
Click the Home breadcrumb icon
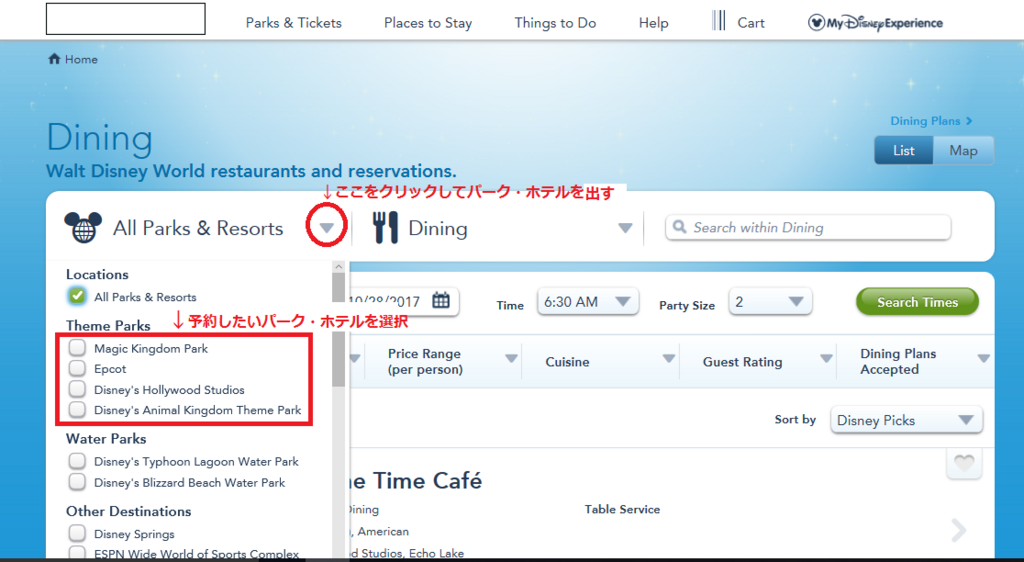tap(54, 59)
